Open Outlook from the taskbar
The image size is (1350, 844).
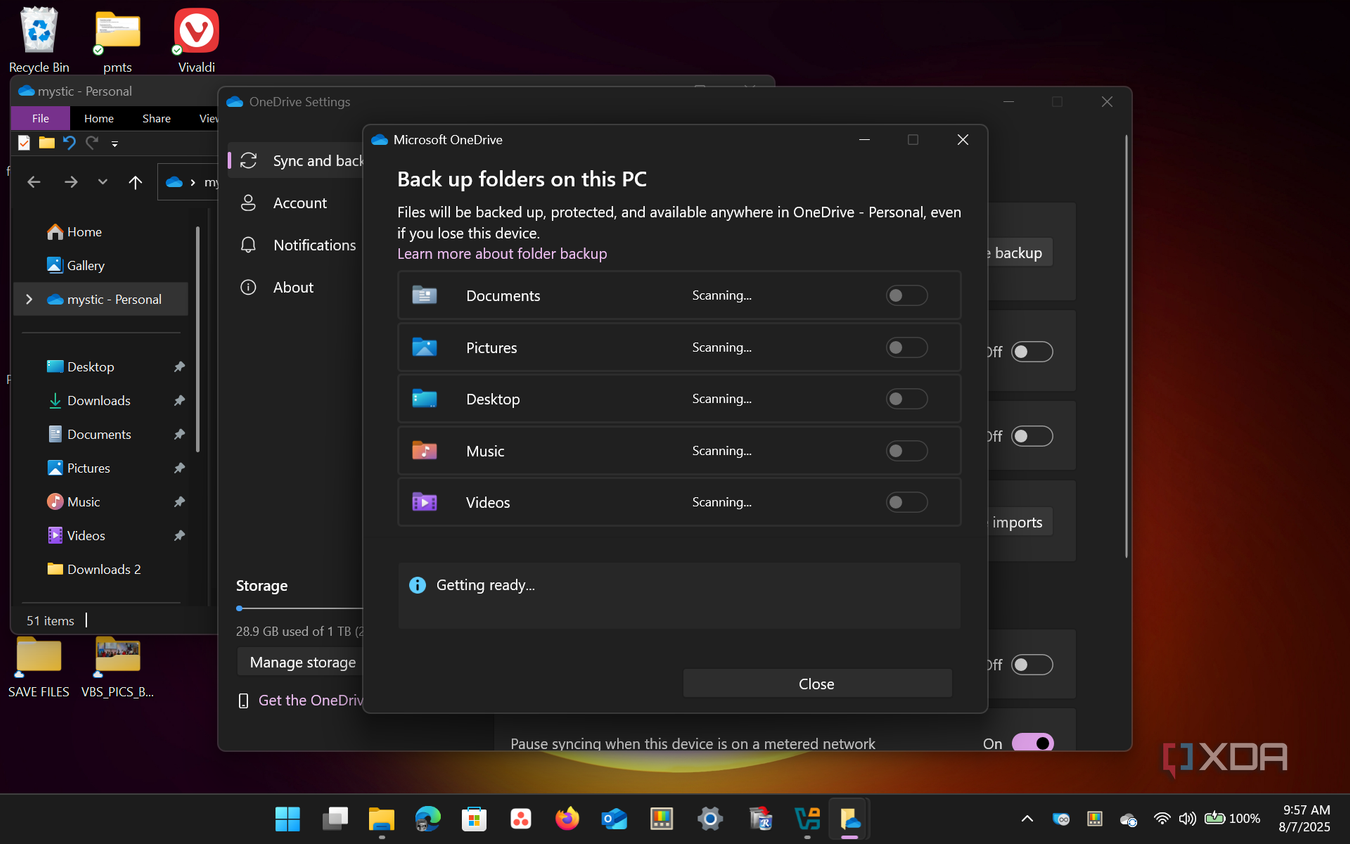[614, 819]
